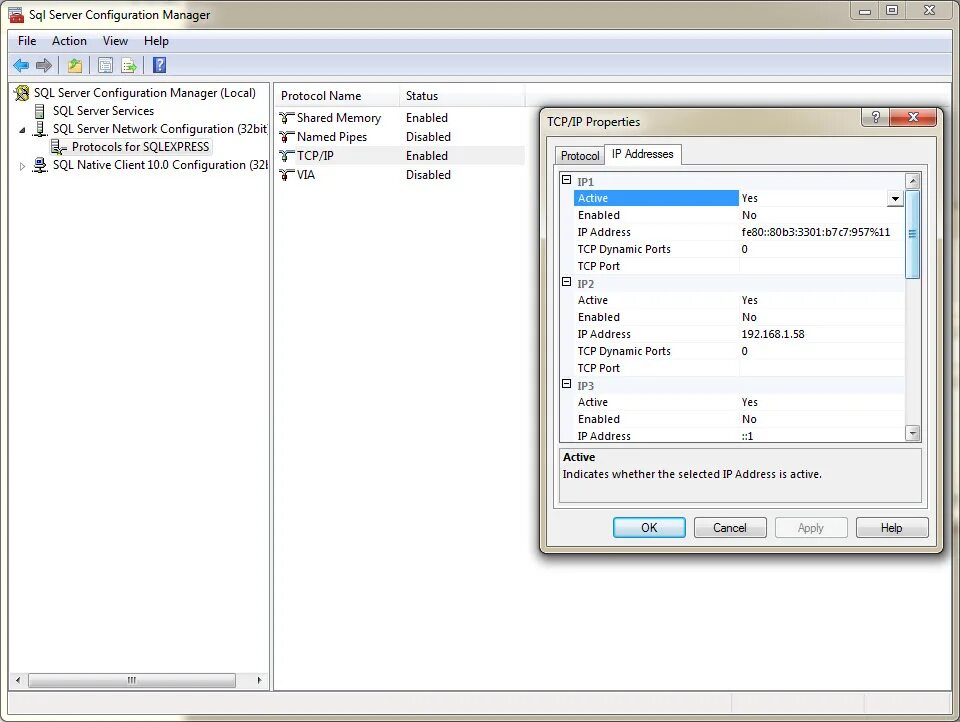
Task: Click the Back arrow toolbar icon
Action: (x=21, y=65)
